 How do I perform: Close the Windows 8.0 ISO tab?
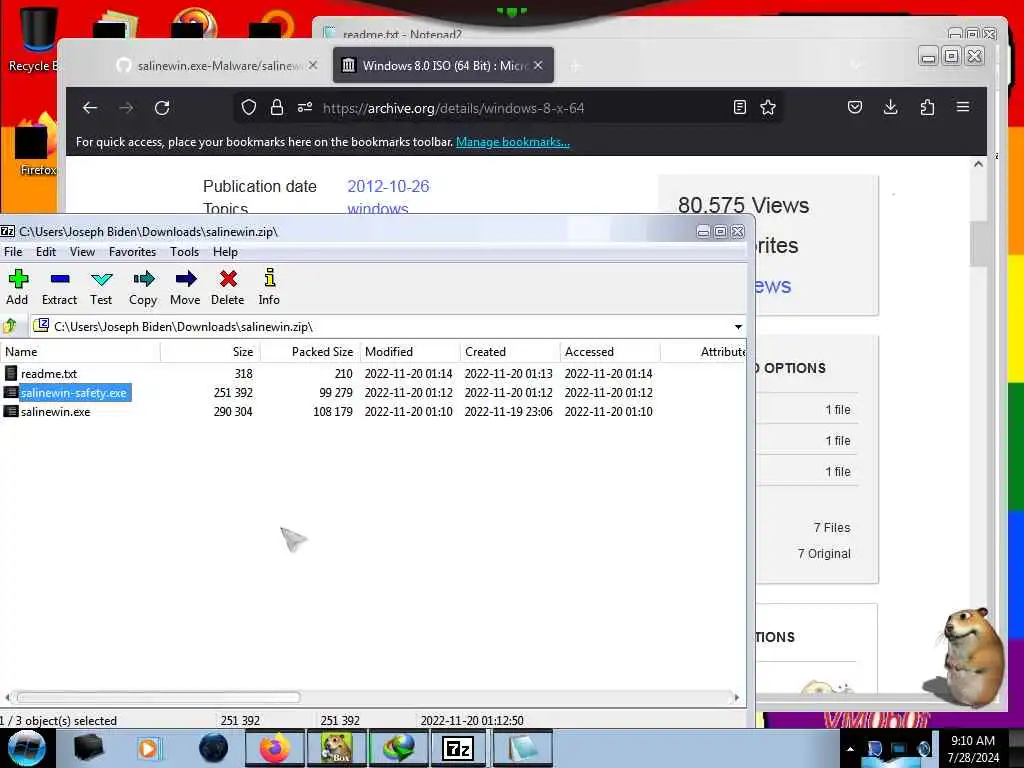click(x=538, y=65)
